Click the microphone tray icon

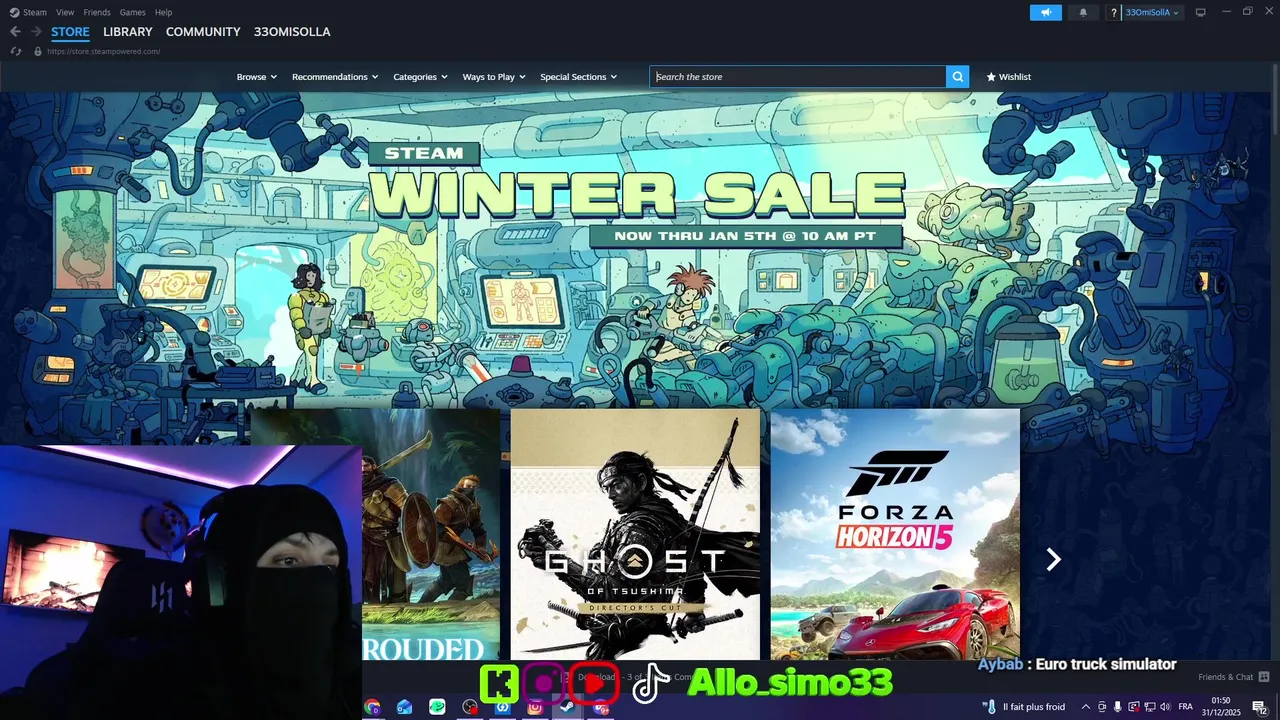[1117, 707]
